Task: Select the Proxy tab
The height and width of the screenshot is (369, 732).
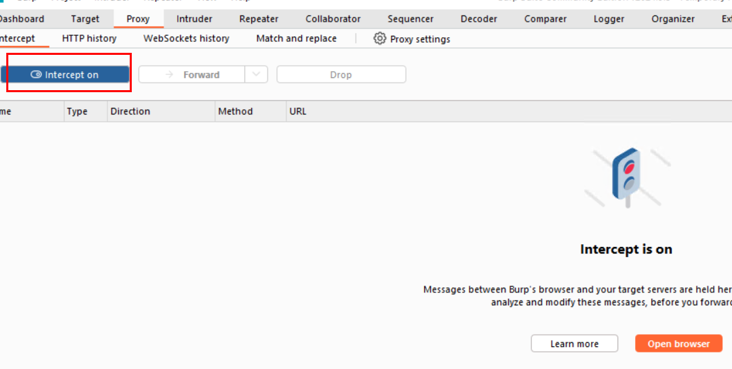Action: 138,19
